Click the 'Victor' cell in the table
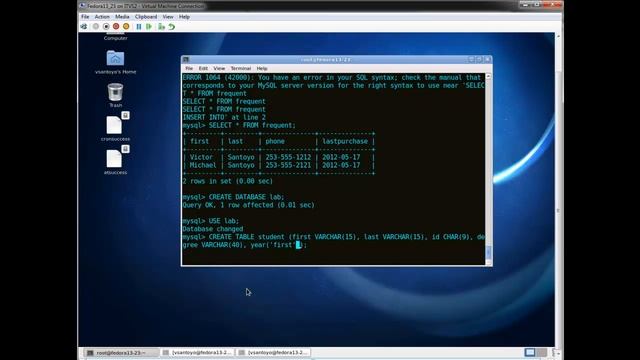This screenshot has width=640, height=360. 201,157
